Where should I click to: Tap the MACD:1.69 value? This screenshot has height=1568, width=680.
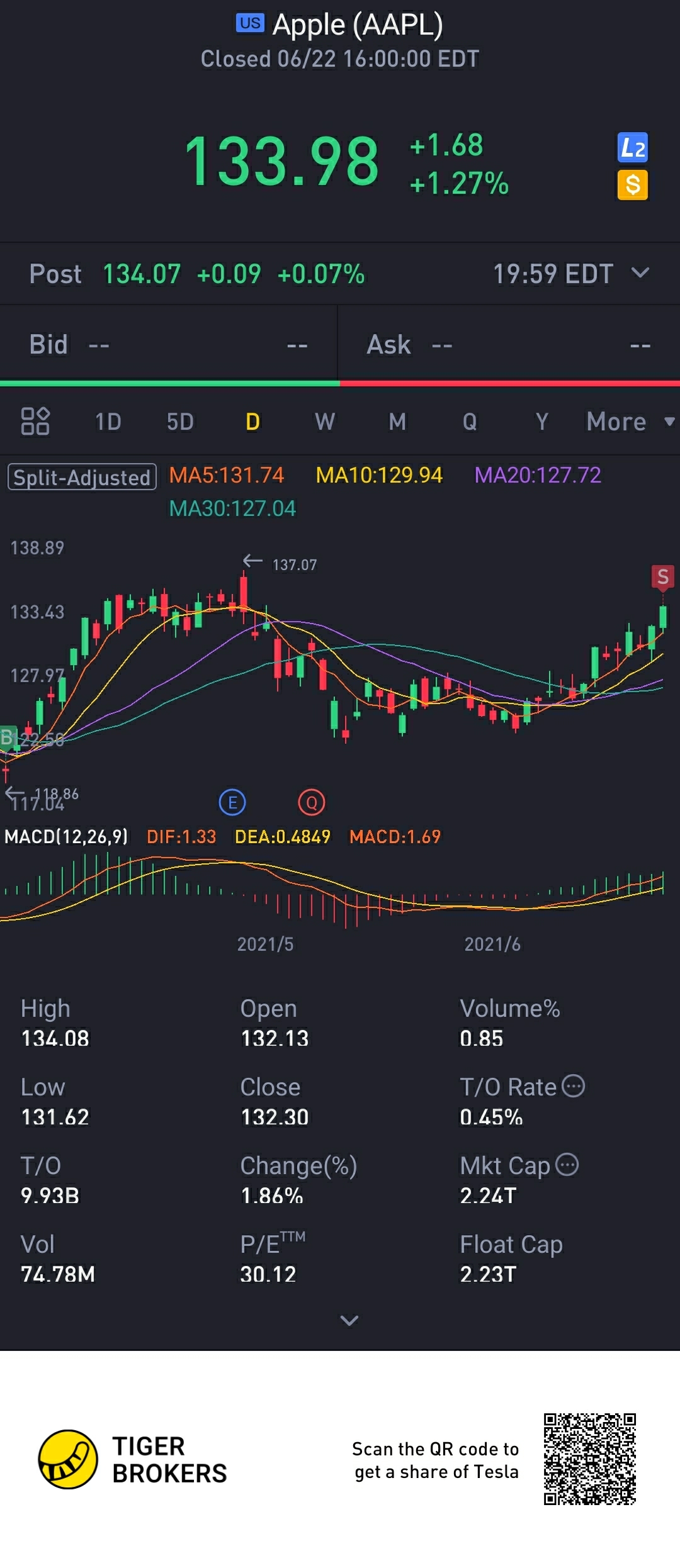[x=395, y=836]
